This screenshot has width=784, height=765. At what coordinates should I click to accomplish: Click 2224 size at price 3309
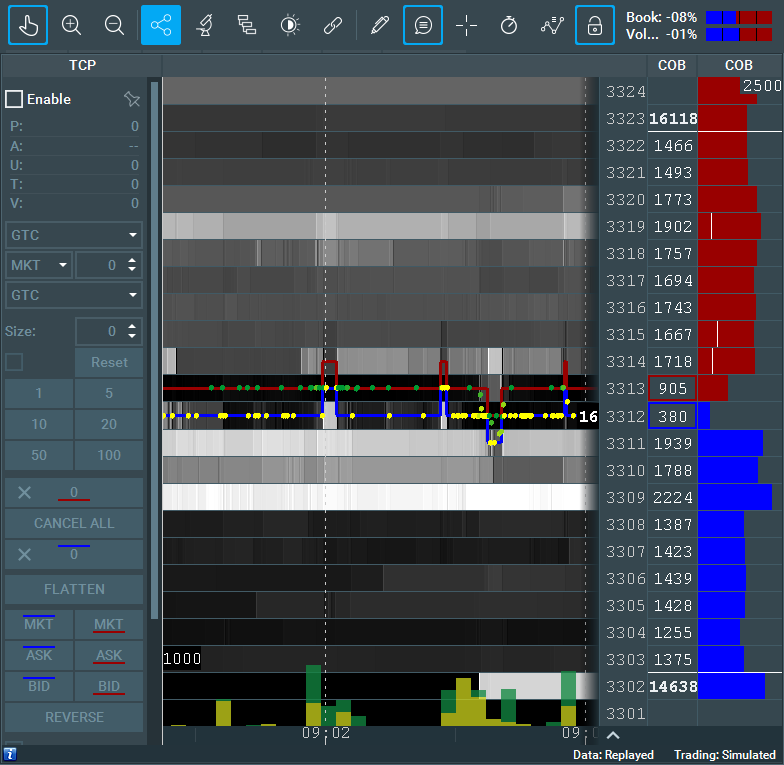(673, 498)
